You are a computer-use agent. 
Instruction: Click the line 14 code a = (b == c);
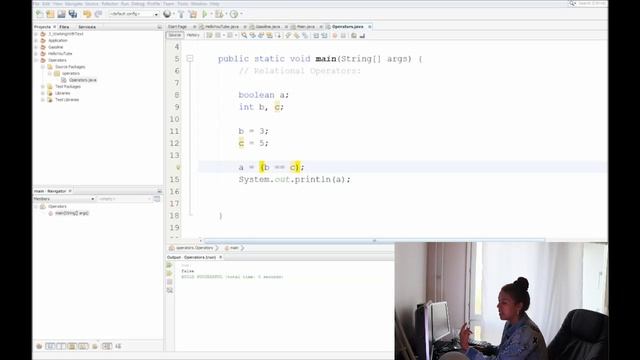tap(271, 167)
